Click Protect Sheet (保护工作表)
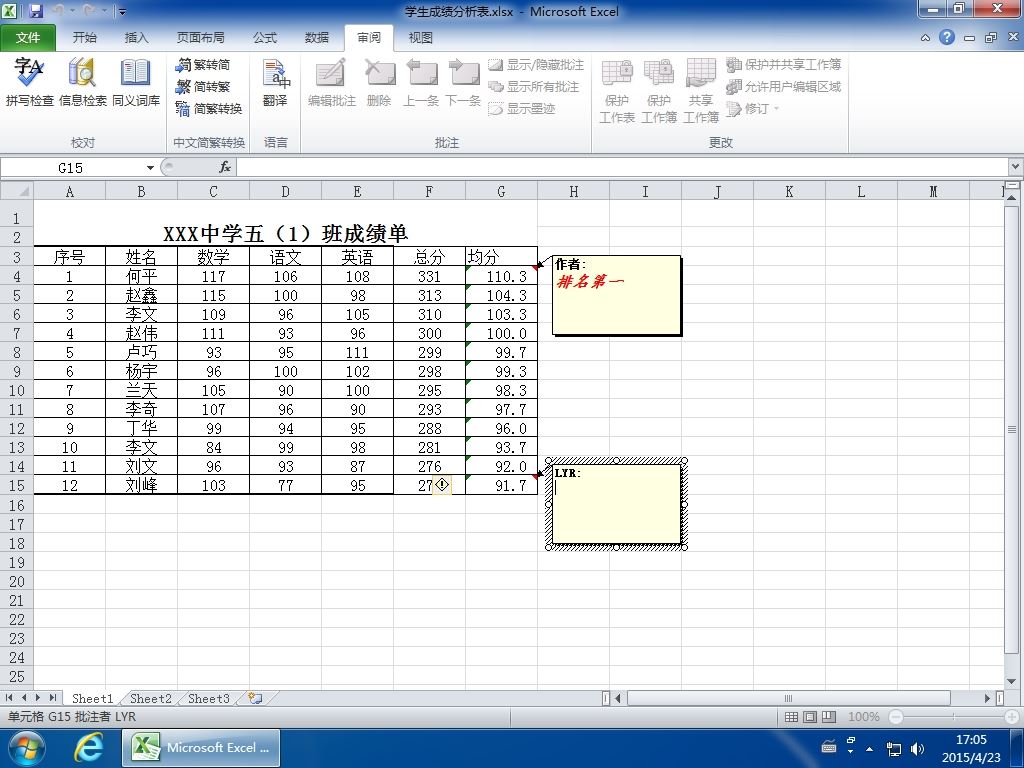The width and height of the screenshot is (1024, 768). coord(616,91)
